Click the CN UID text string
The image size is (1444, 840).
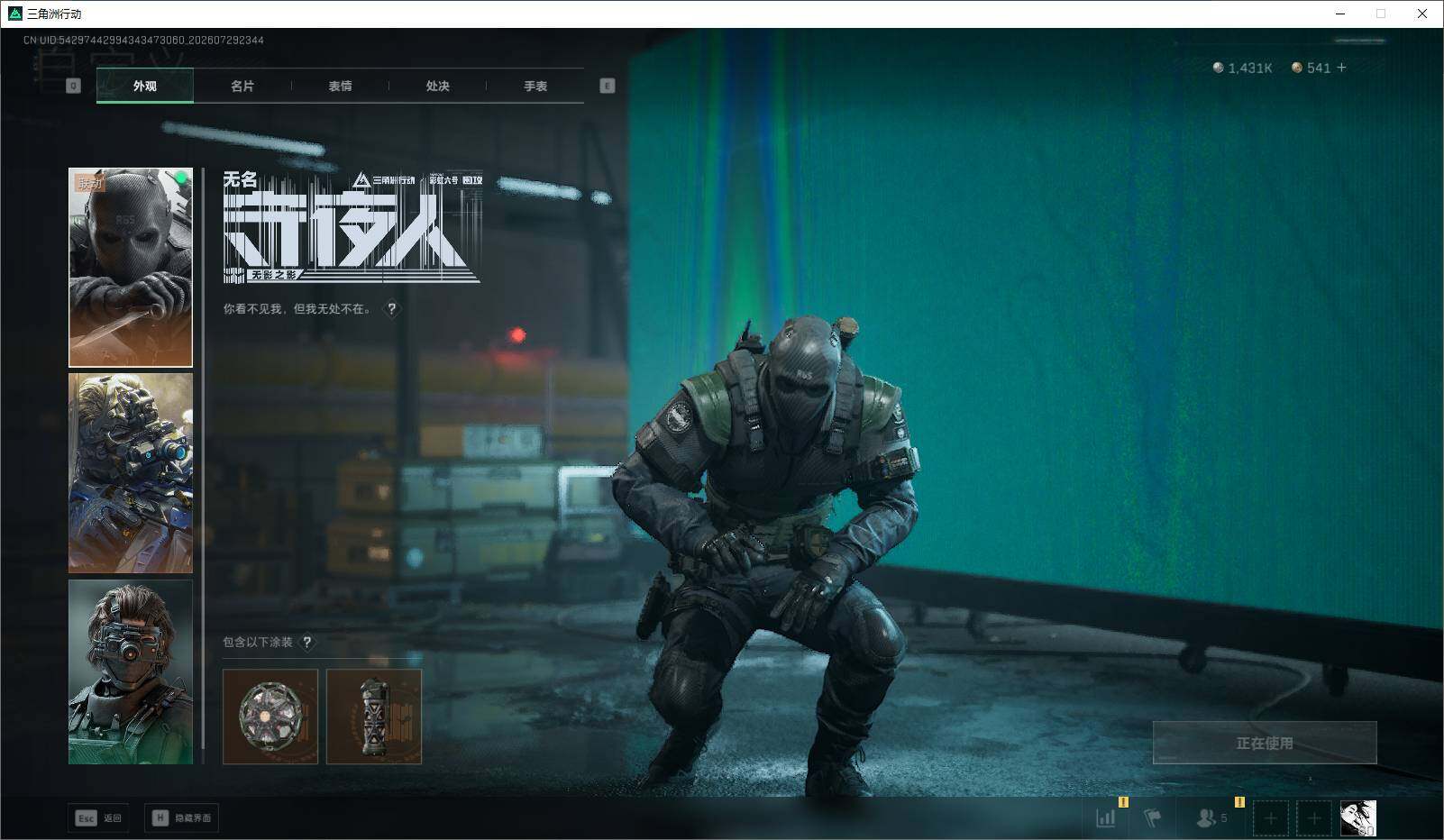(143, 41)
